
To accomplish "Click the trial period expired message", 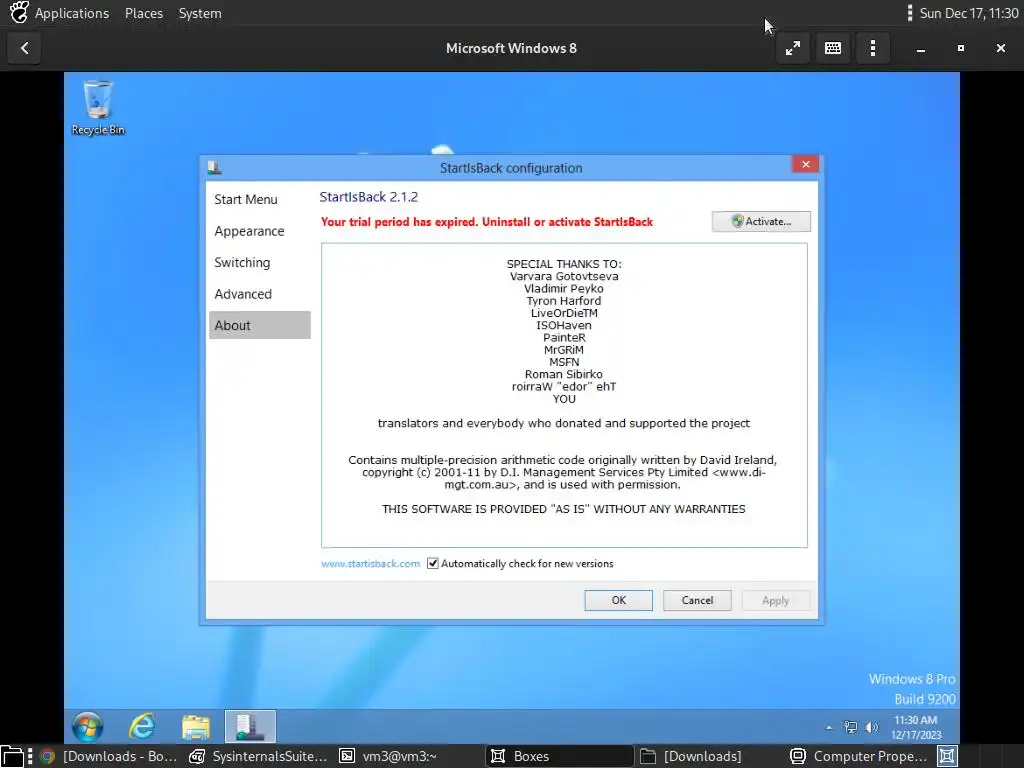I will (x=487, y=222).
